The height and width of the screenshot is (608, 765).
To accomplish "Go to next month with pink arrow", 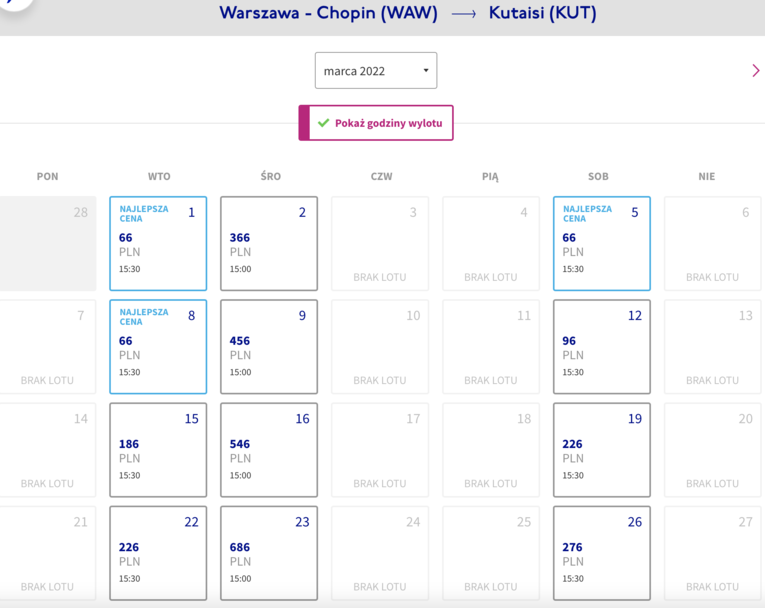I will click(756, 71).
